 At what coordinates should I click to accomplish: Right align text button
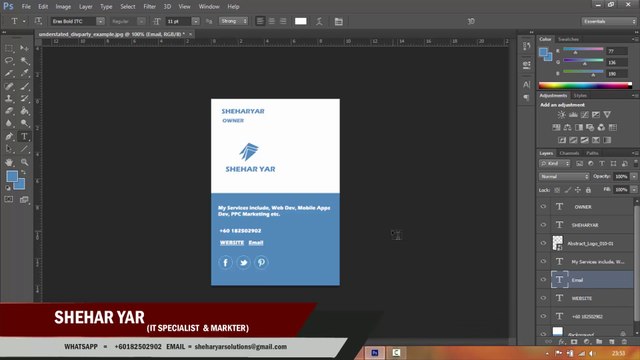pyautogui.click(x=283, y=21)
